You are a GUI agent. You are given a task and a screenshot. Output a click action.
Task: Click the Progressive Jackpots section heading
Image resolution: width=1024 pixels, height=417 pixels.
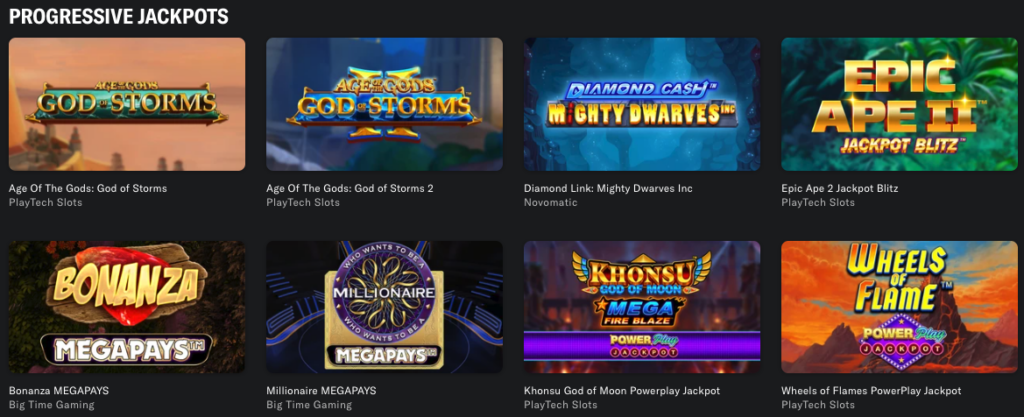[119, 16]
